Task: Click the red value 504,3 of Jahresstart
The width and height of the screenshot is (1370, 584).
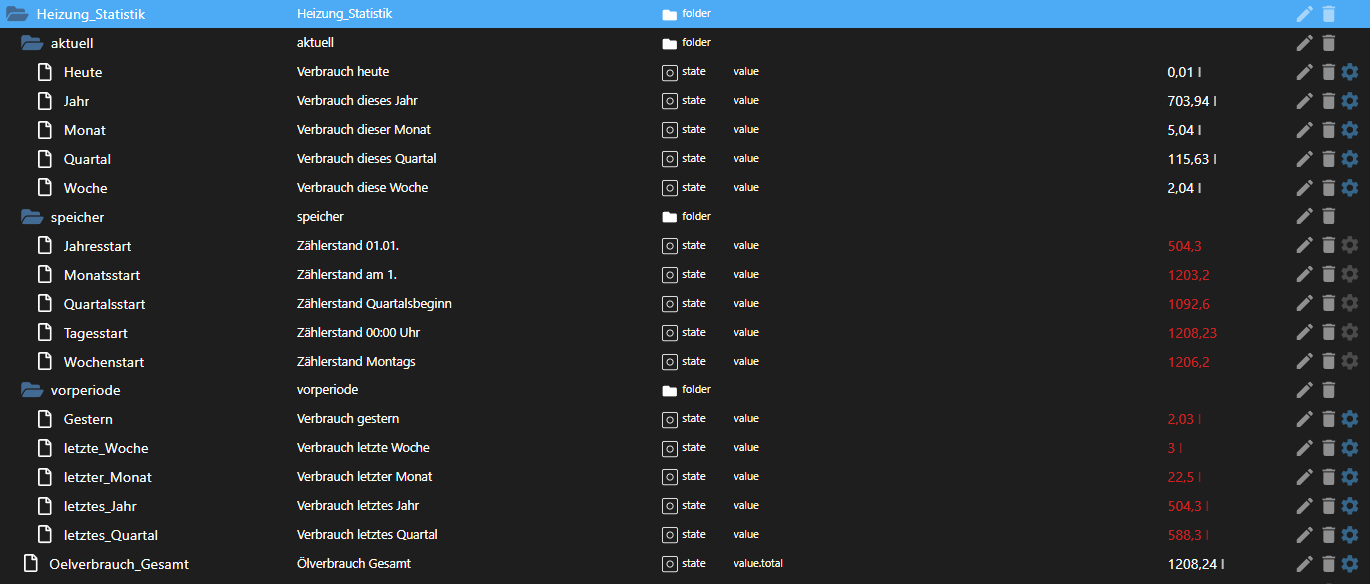Action: (x=1184, y=246)
